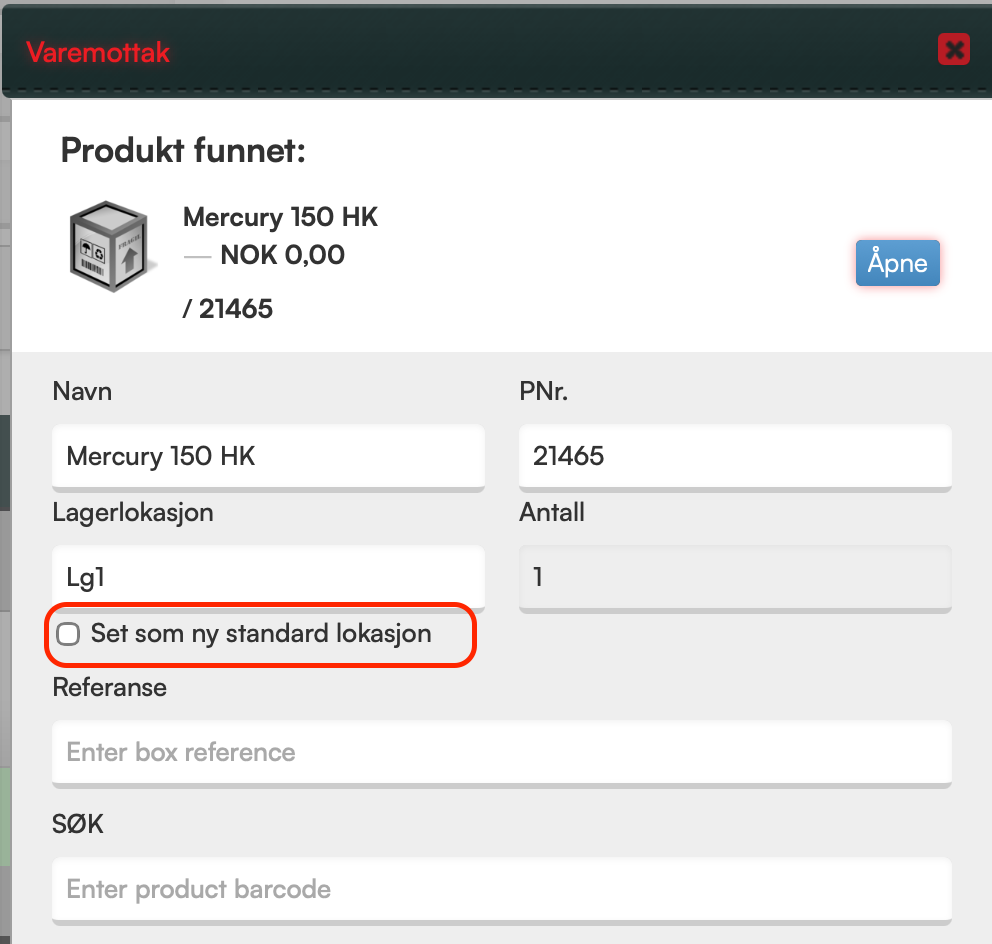
Task: Enable Set som ny standard lokasjon checkbox
Action: coord(68,634)
